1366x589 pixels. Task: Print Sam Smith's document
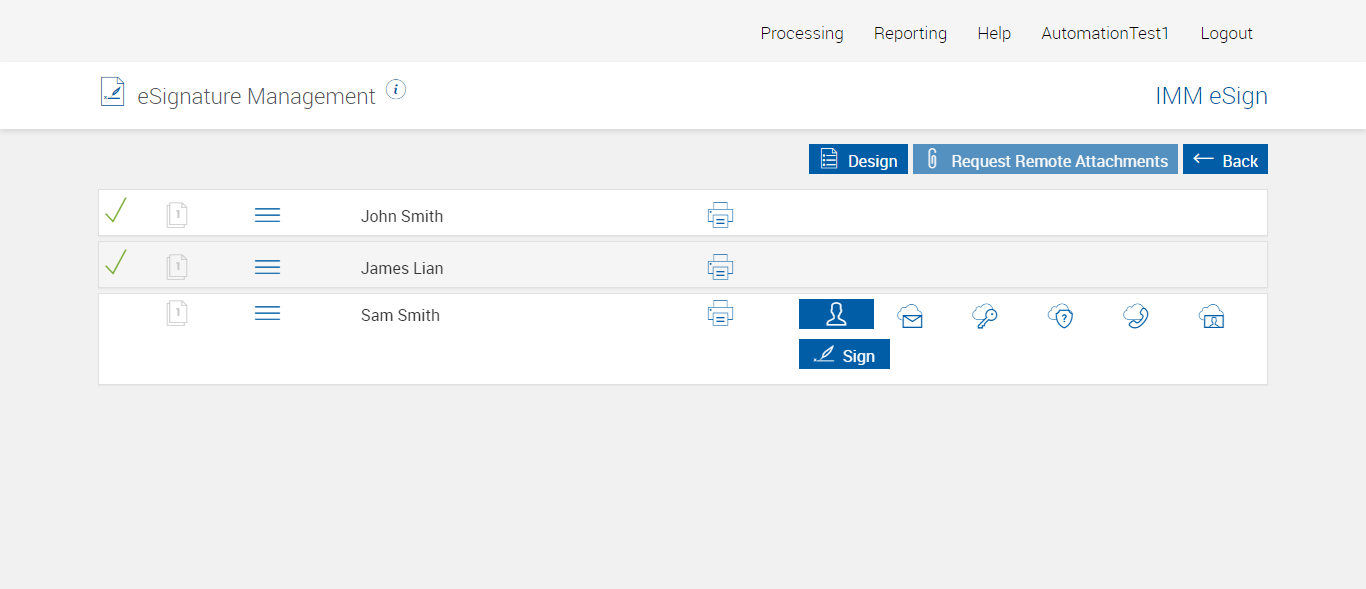coord(720,314)
